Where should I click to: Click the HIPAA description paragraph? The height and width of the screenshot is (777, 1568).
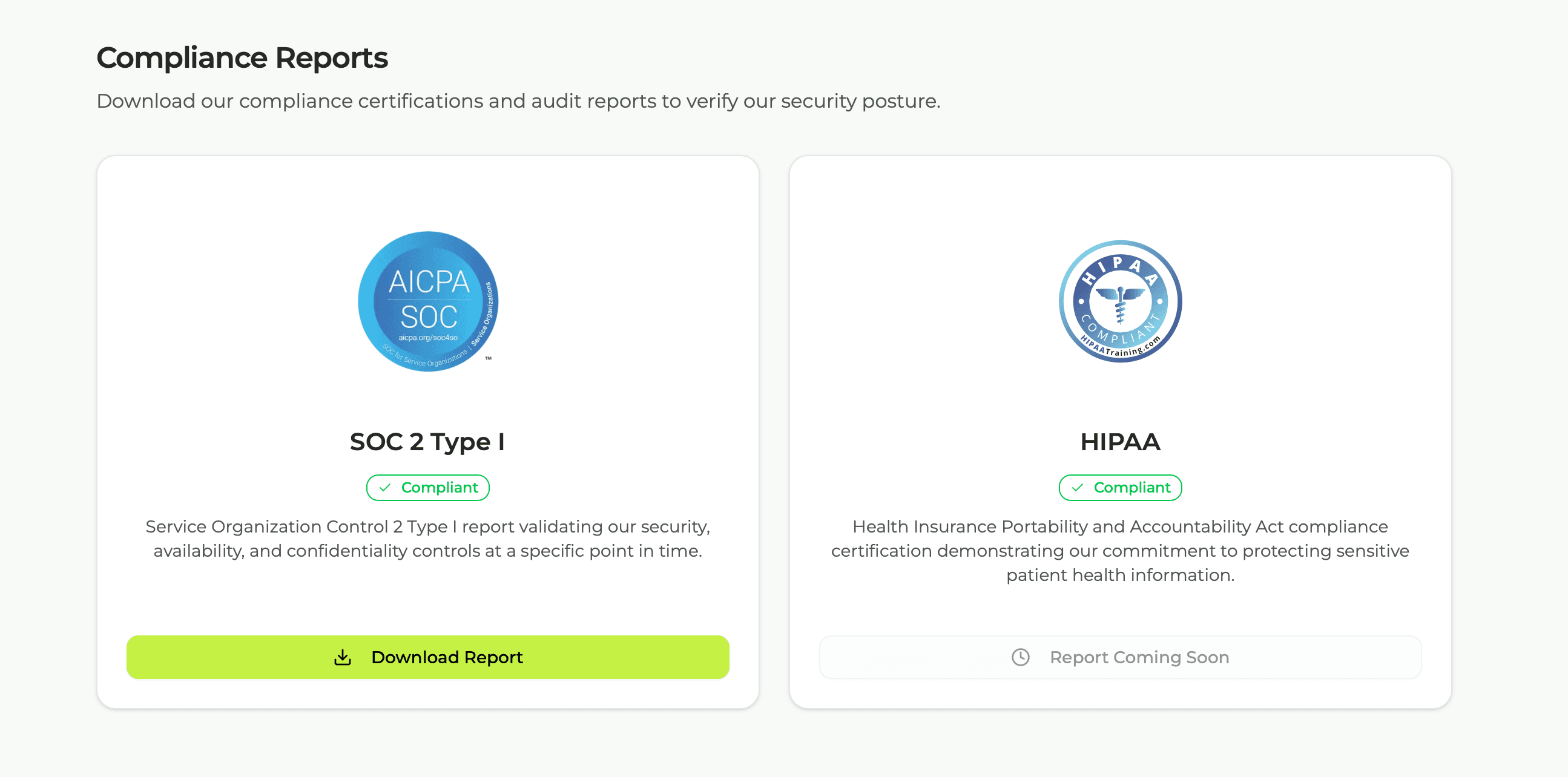click(1120, 551)
